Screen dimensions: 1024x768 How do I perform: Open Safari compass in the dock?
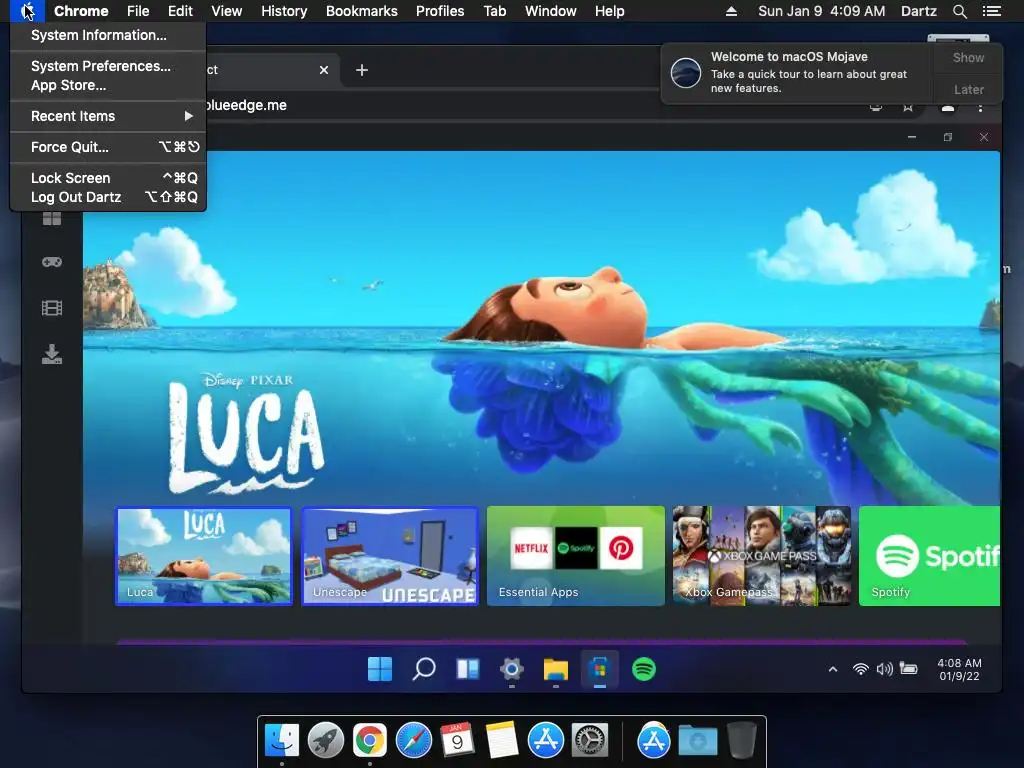414,740
